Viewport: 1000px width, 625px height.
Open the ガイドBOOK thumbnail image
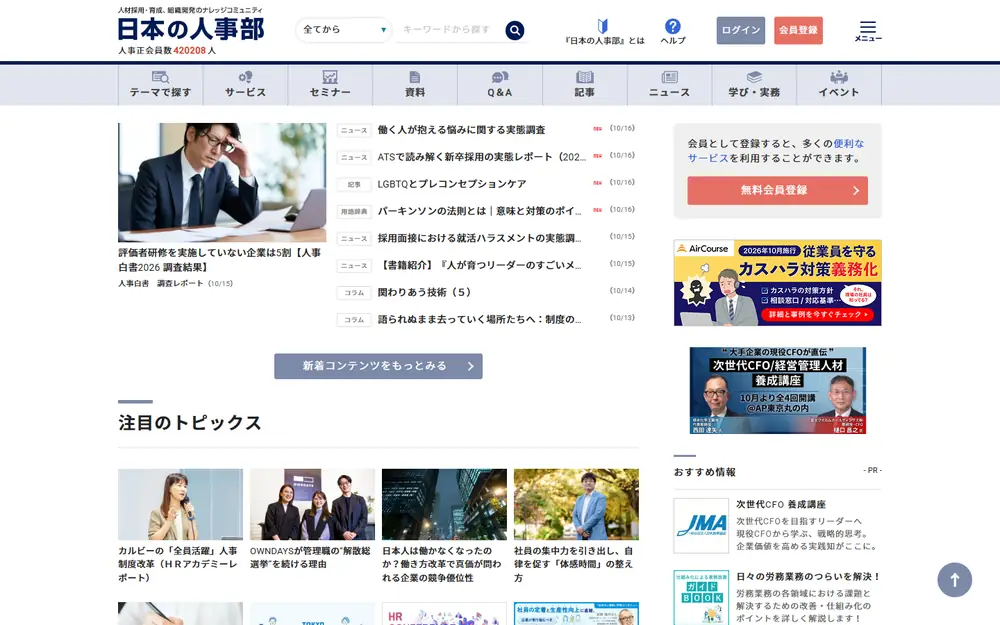click(x=701, y=598)
